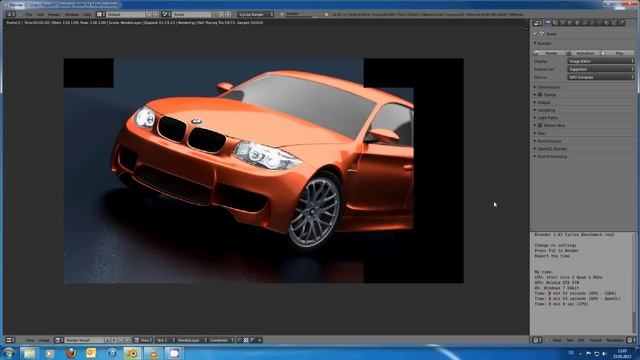Expand the Sampling panel
Image resolution: width=640 pixels, height=360 pixels.
click(x=545, y=110)
